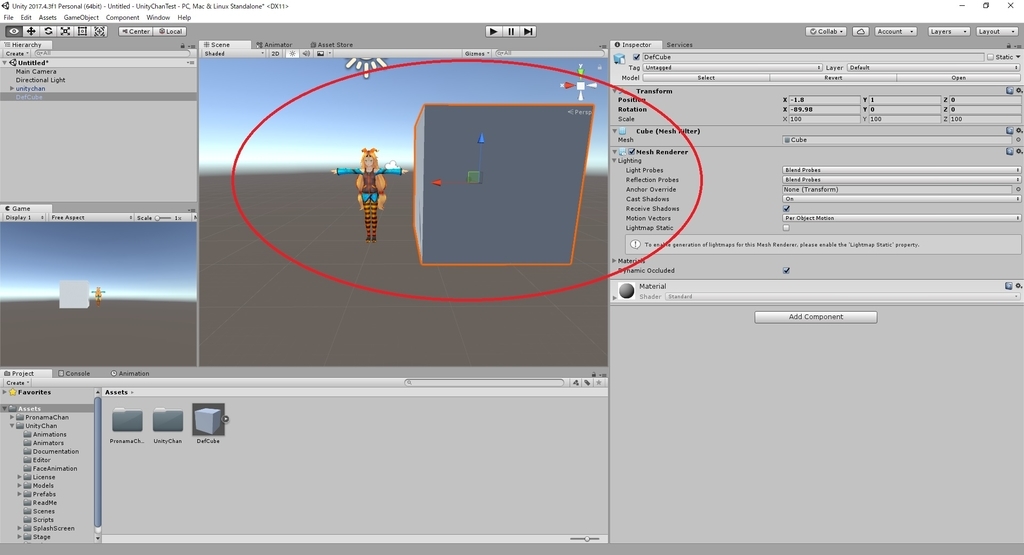Screen dimensions: 1024x555
Task: Select the Hand (view) tool
Action: tap(14, 31)
